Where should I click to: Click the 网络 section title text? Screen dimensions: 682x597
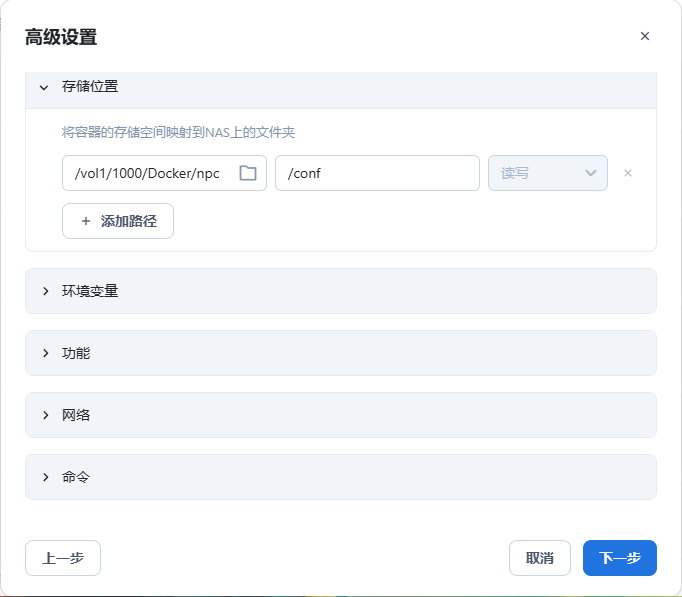[76, 415]
